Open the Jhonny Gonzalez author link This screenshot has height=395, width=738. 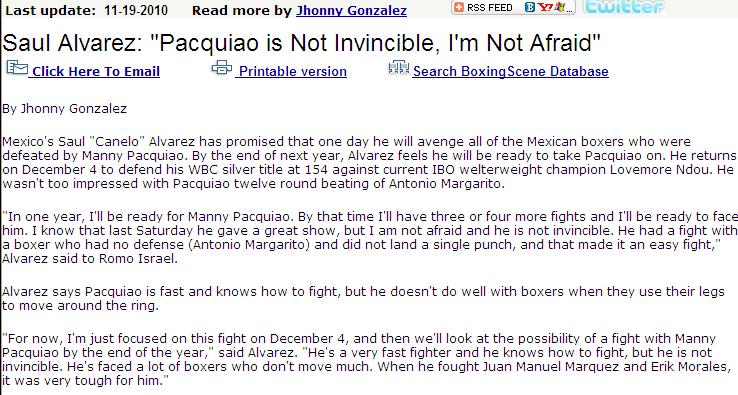click(x=351, y=10)
